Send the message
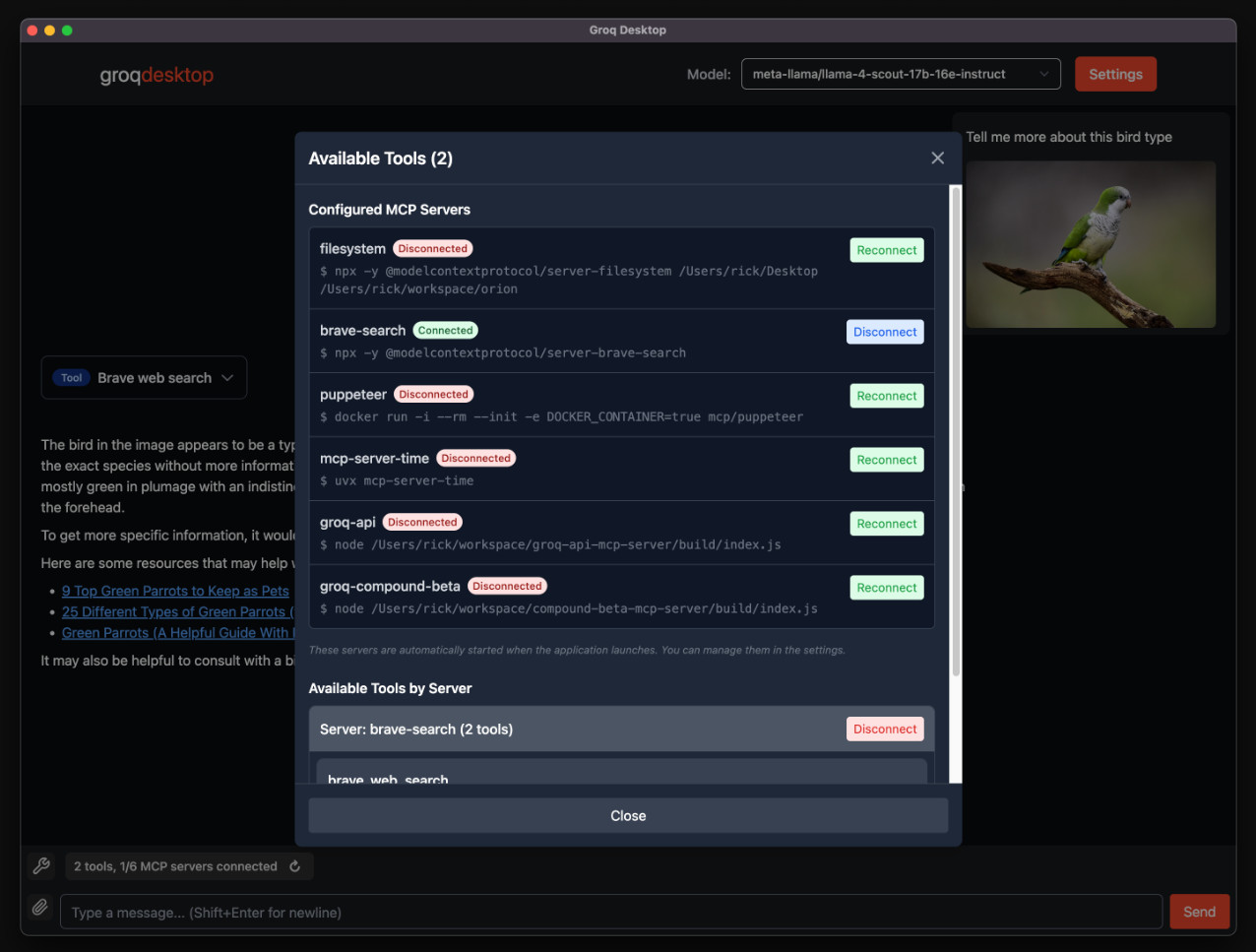This screenshot has height=952, width=1256. coord(1199,912)
